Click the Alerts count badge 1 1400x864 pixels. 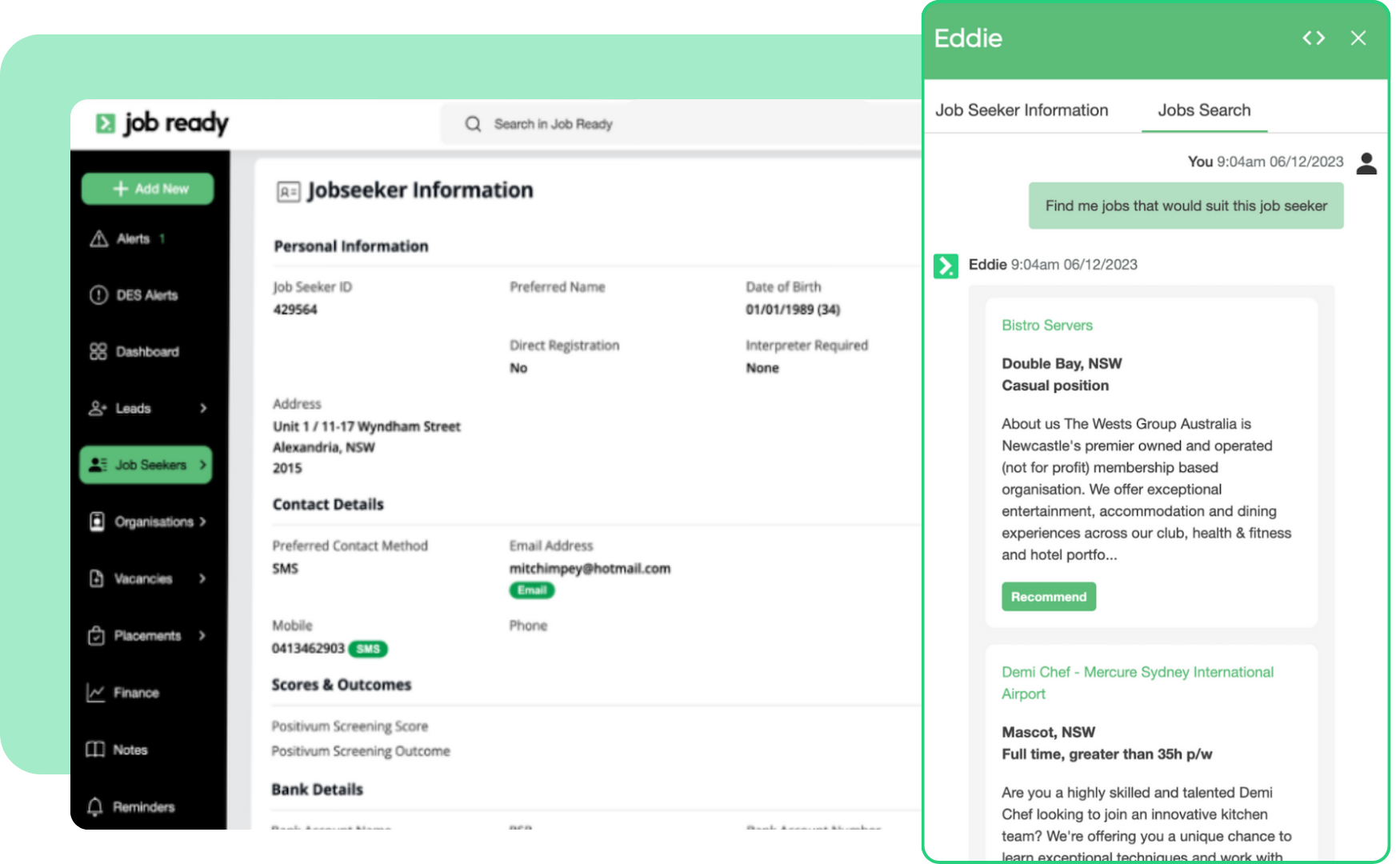[162, 238]
